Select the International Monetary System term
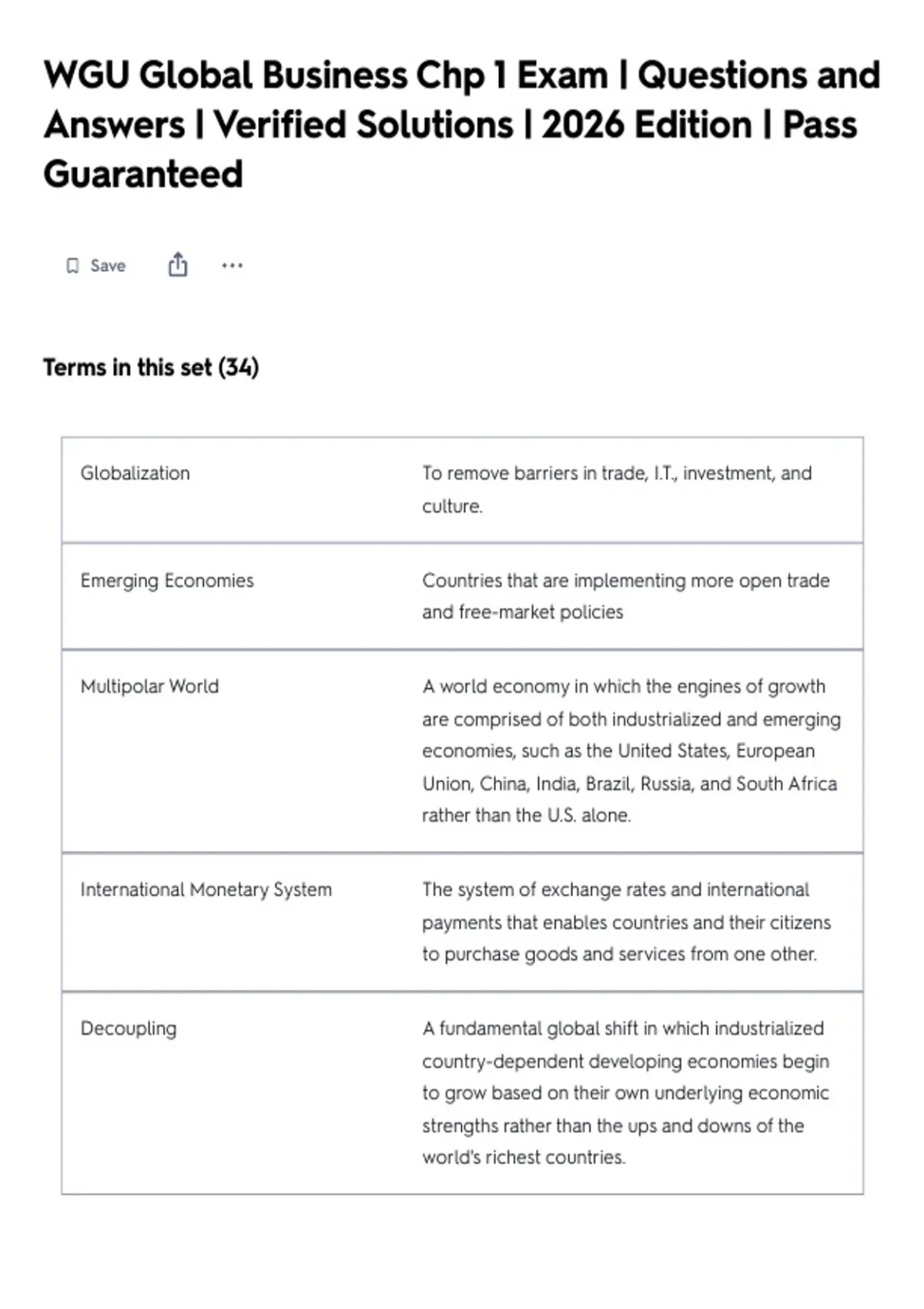This screenshot has height=1309, width=924. tap(206, 889)
